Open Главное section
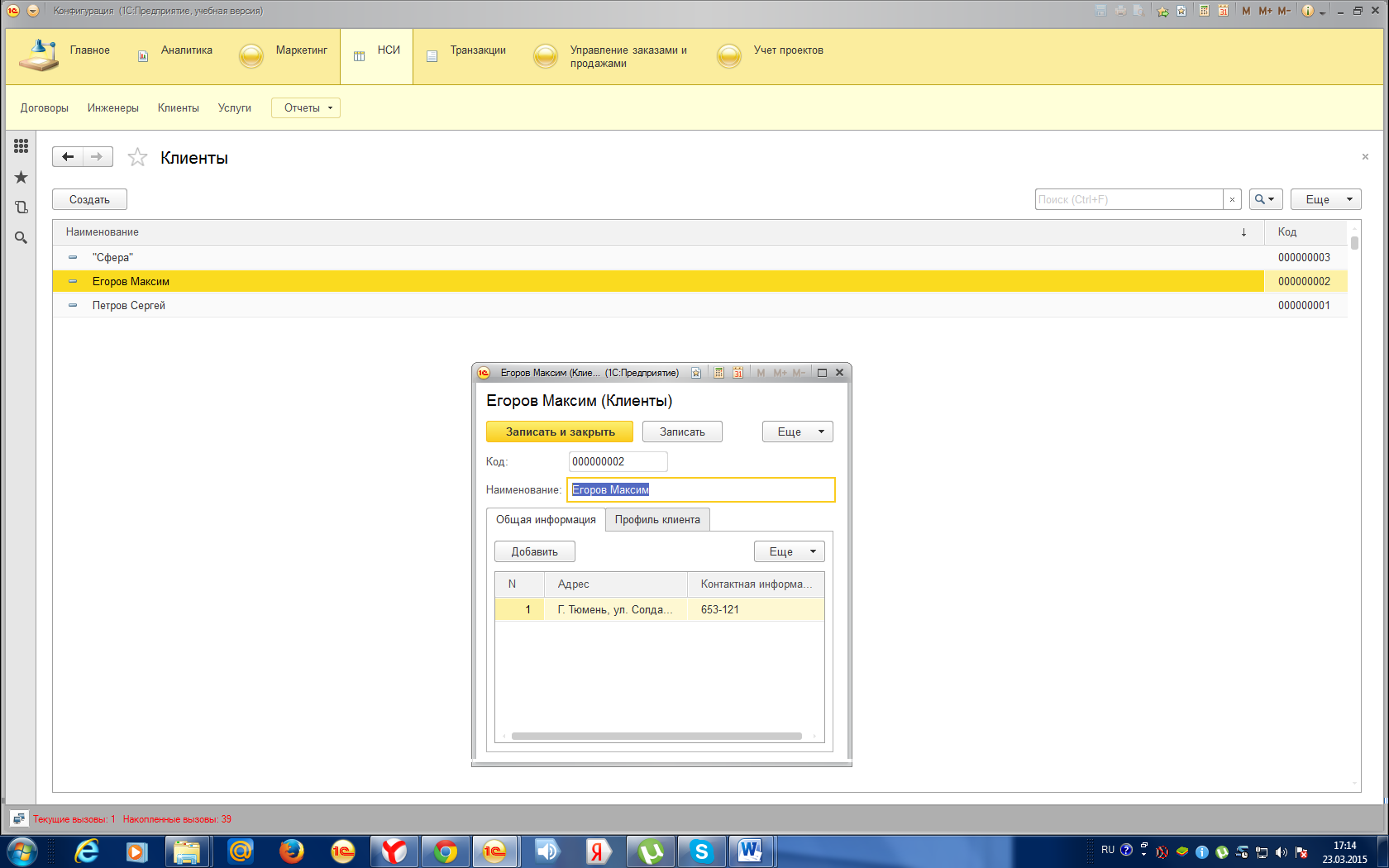1389x868 pixels. (64, 55)
